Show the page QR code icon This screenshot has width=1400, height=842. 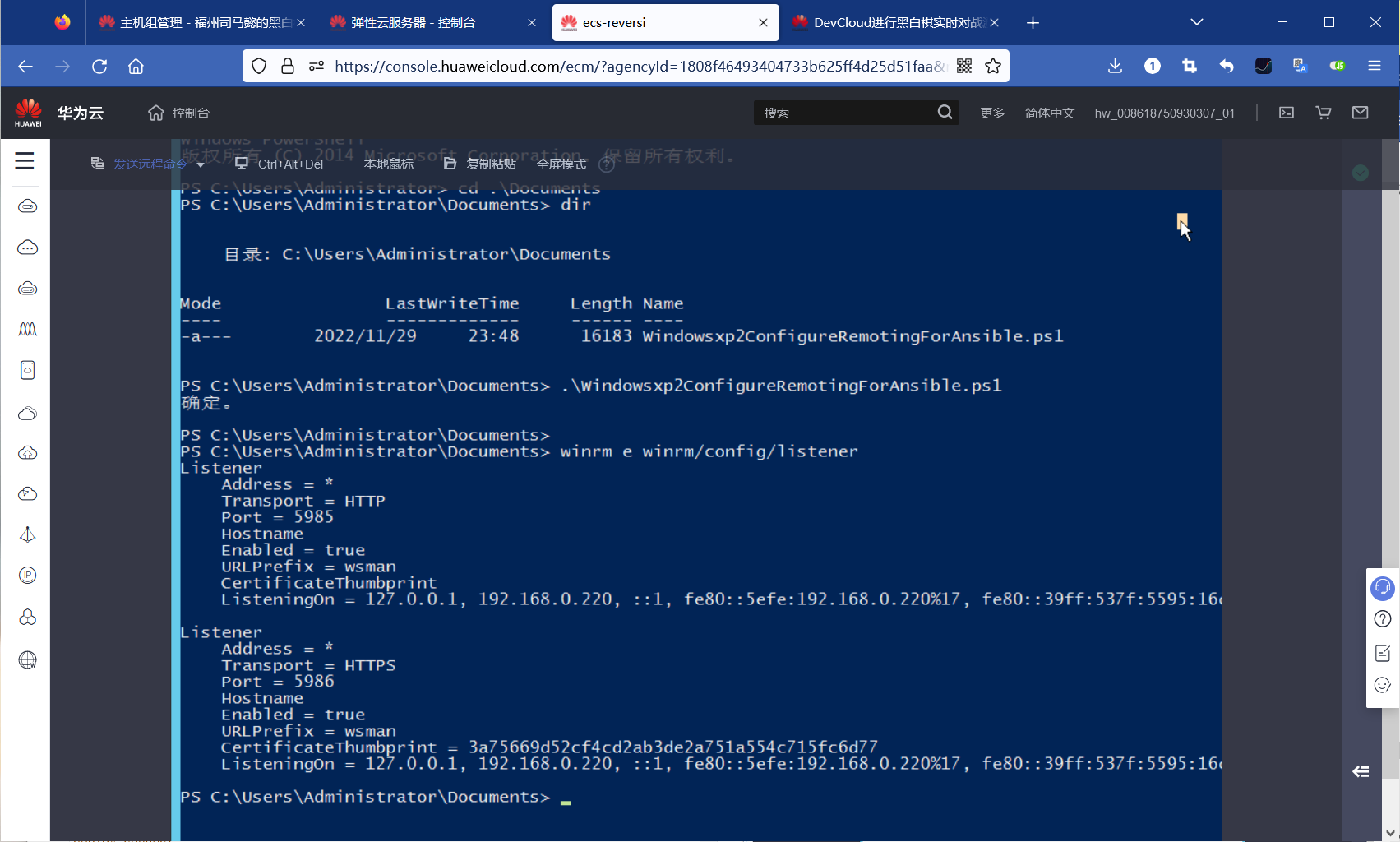coord(964,66)
